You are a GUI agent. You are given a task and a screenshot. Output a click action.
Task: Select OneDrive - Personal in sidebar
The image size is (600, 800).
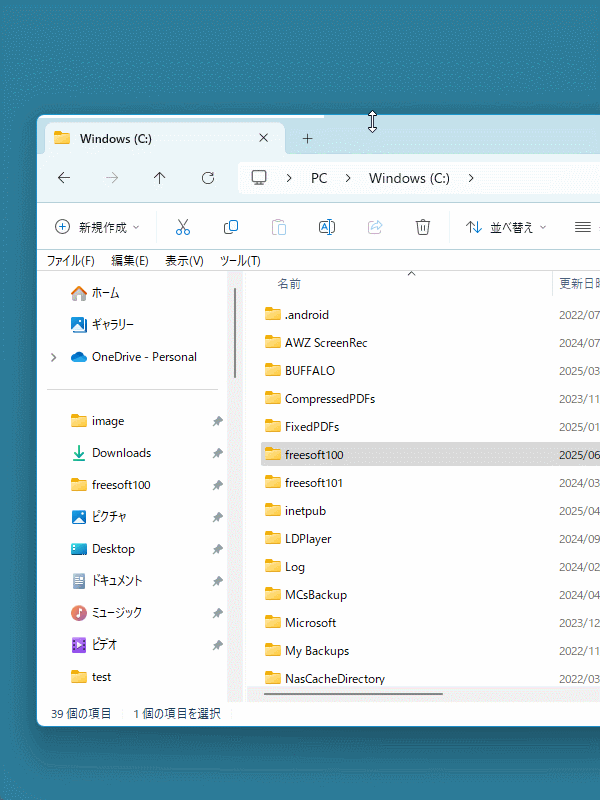click(134, 357)
